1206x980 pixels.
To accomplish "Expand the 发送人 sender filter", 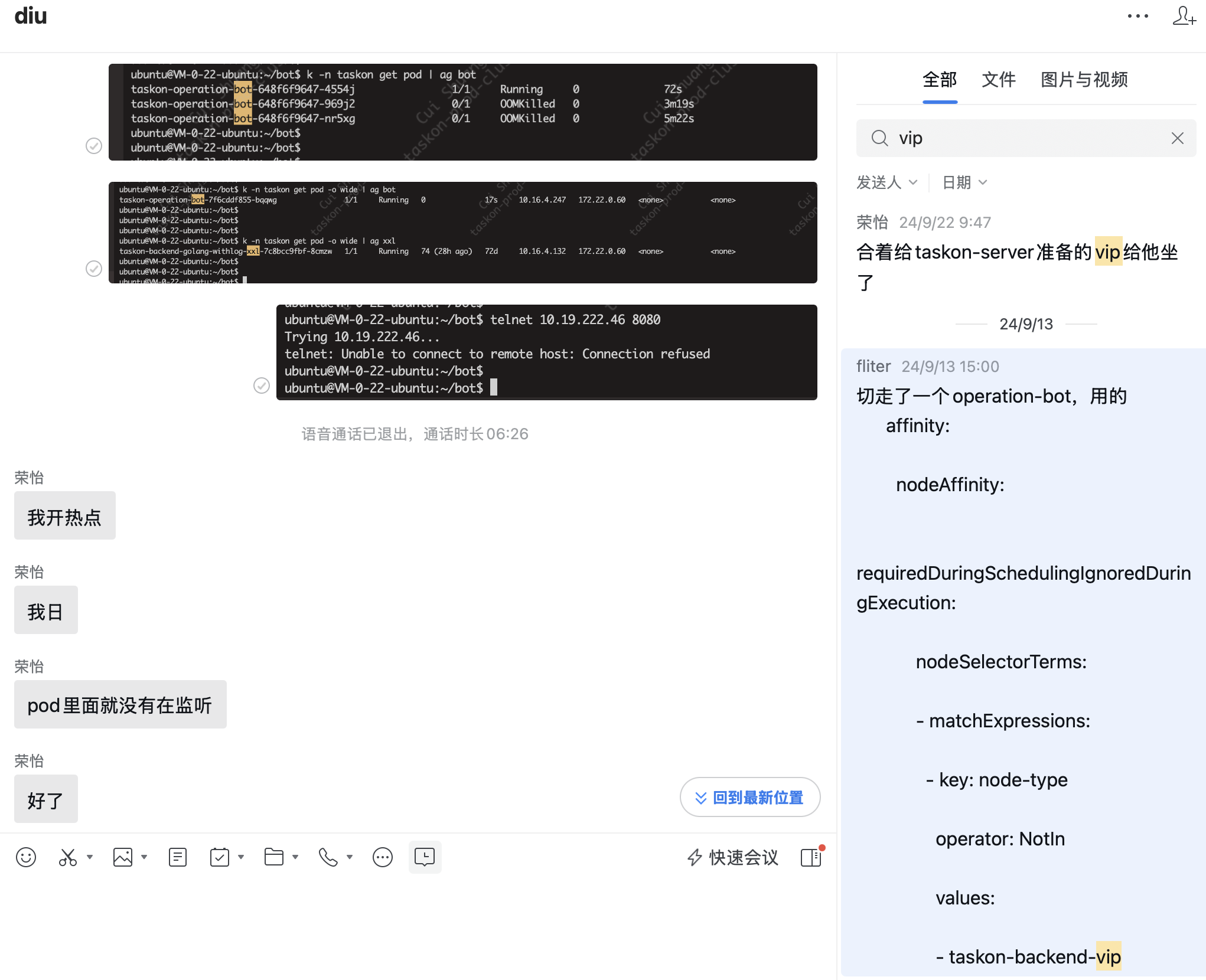I will [x=886, y=182].
